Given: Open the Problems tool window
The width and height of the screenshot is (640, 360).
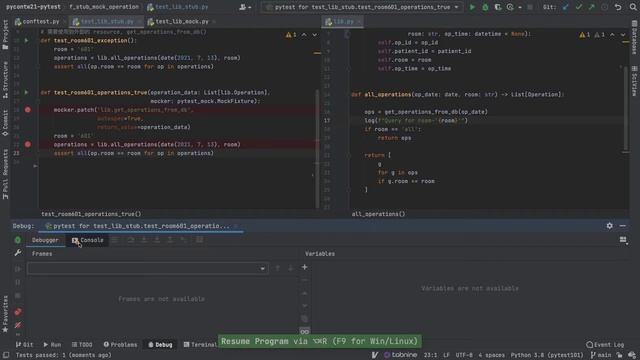Looking at the screenshot, I should [120, 344].
